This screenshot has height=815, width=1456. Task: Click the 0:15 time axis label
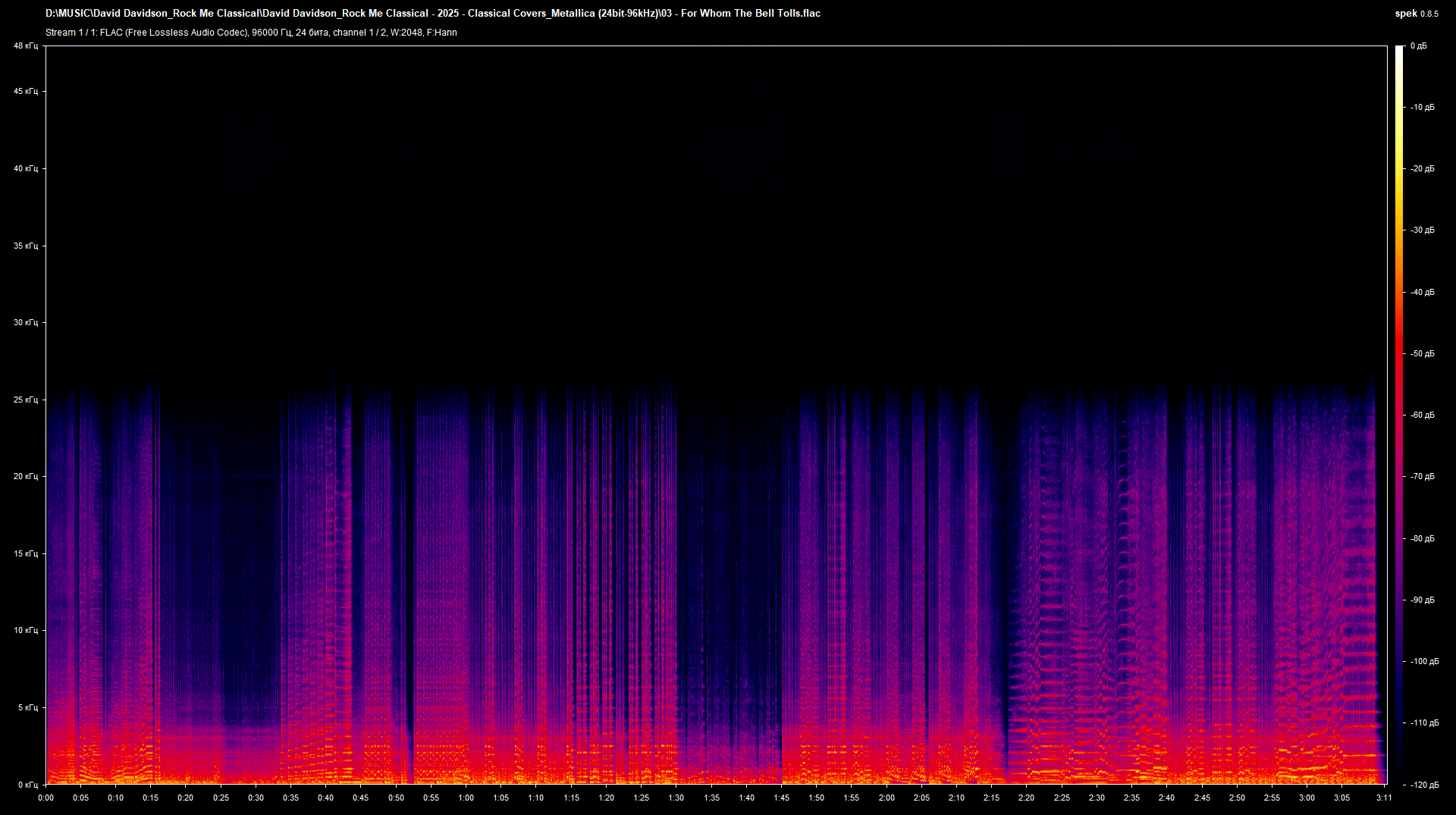coord(151,798)
